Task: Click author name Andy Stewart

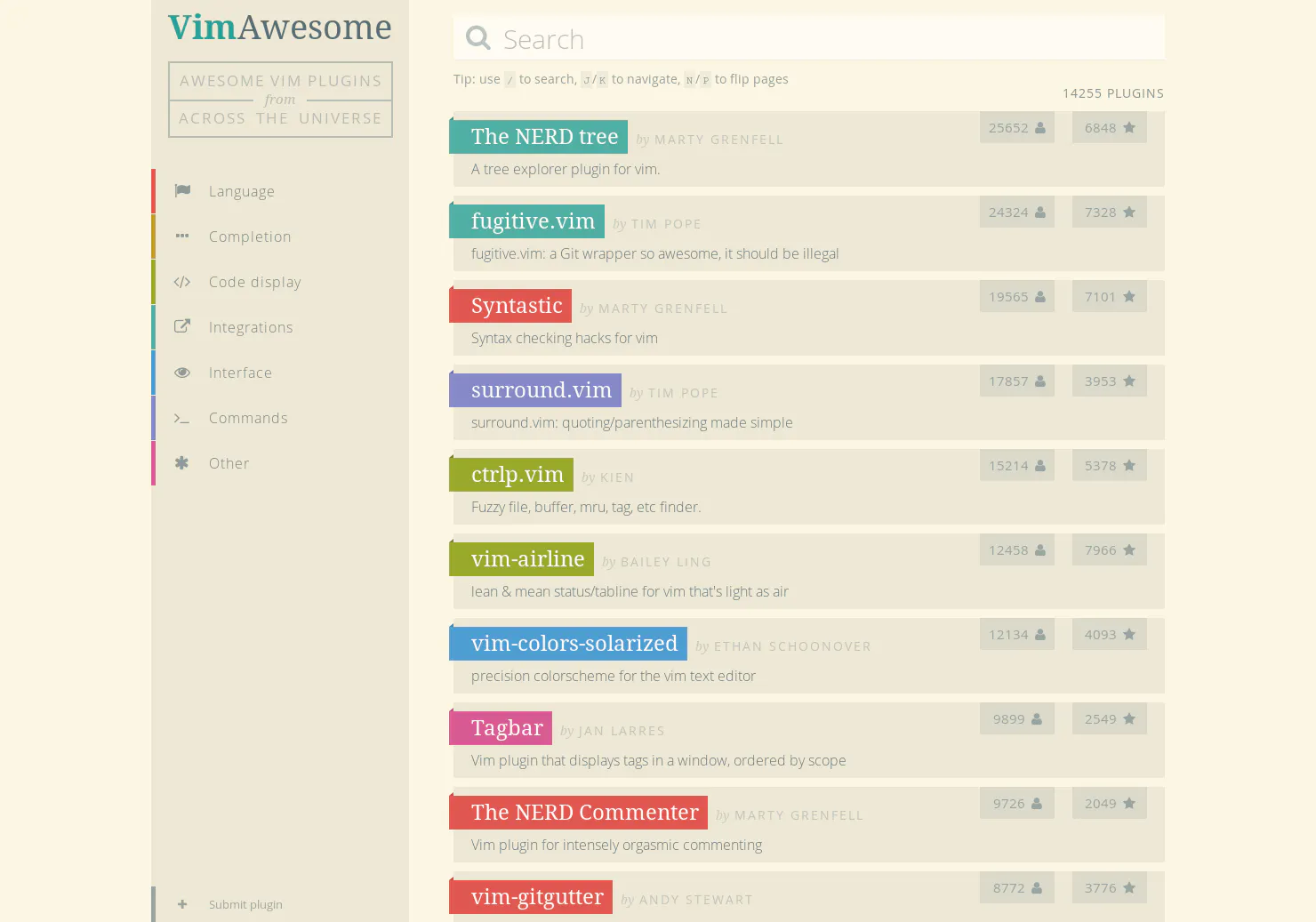Action: (x=696, y=900)
